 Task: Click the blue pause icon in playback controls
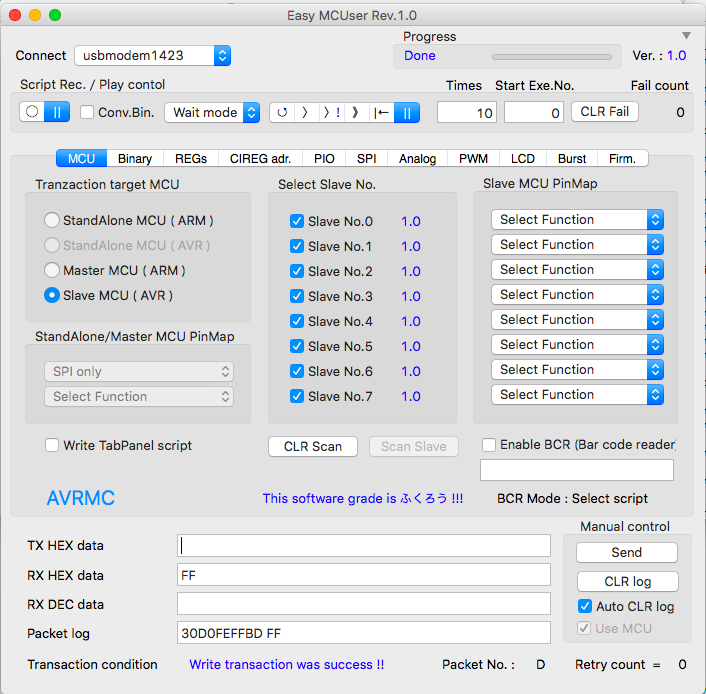pyautogui.click(x=406, y=113)
